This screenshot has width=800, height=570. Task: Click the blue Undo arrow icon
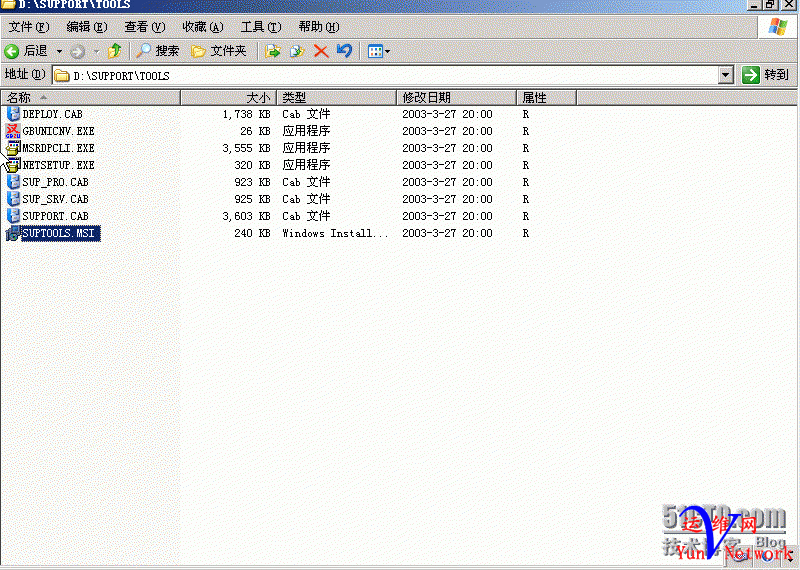point(344,50)
